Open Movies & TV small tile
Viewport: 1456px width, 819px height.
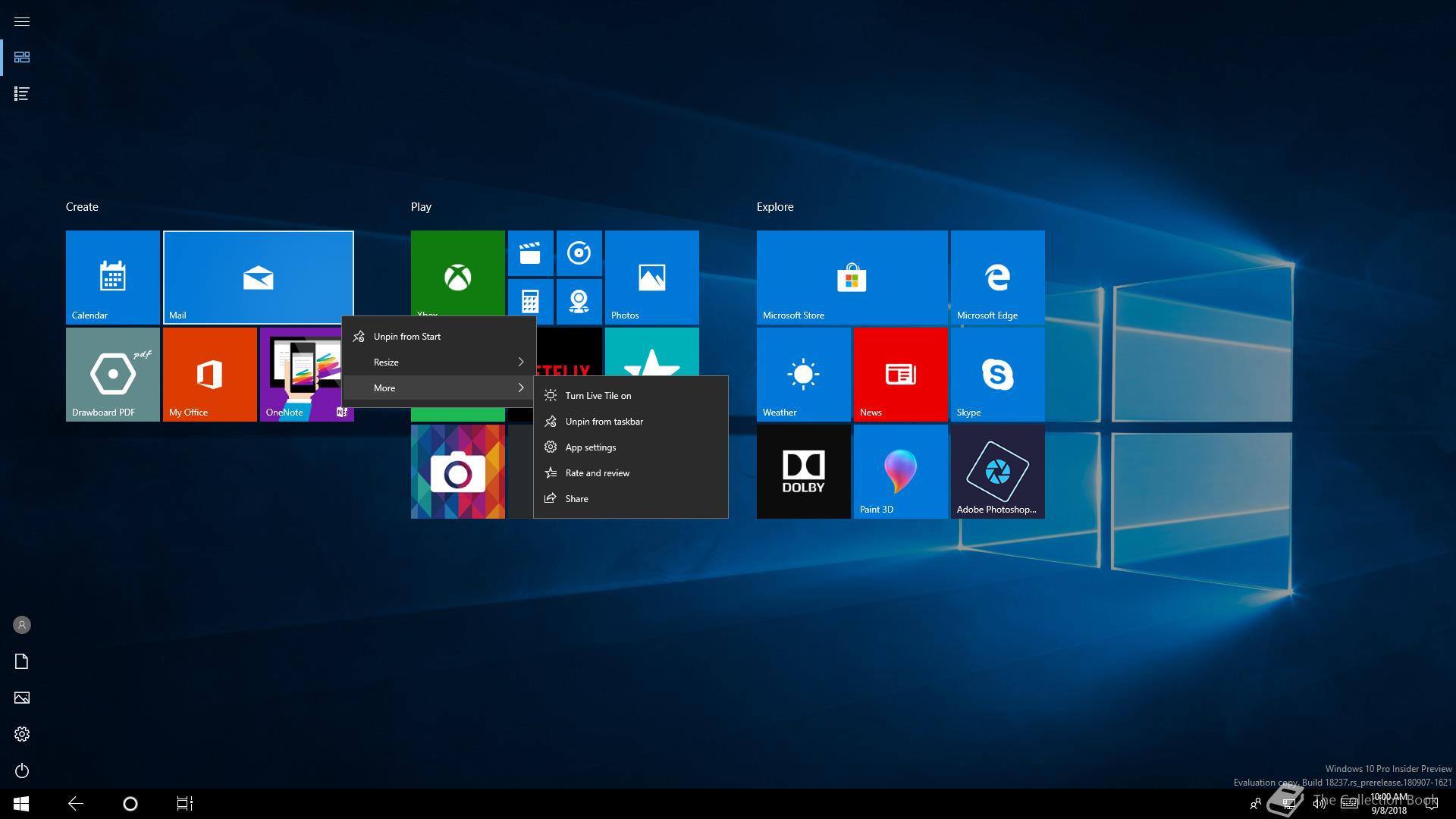coord(530,253)
